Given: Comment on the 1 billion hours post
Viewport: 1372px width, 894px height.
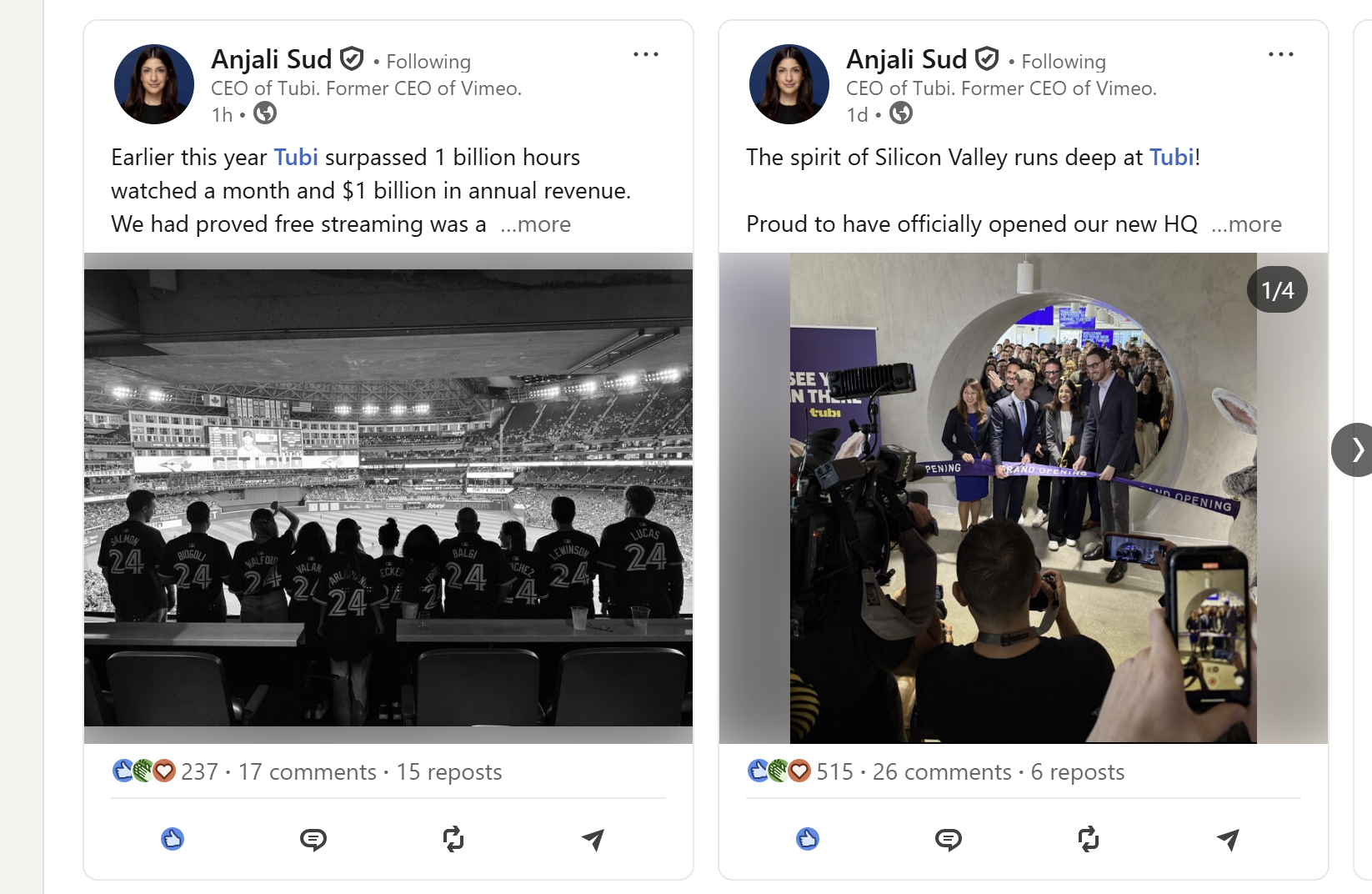Looking at the screenshot, I should 313,839.
